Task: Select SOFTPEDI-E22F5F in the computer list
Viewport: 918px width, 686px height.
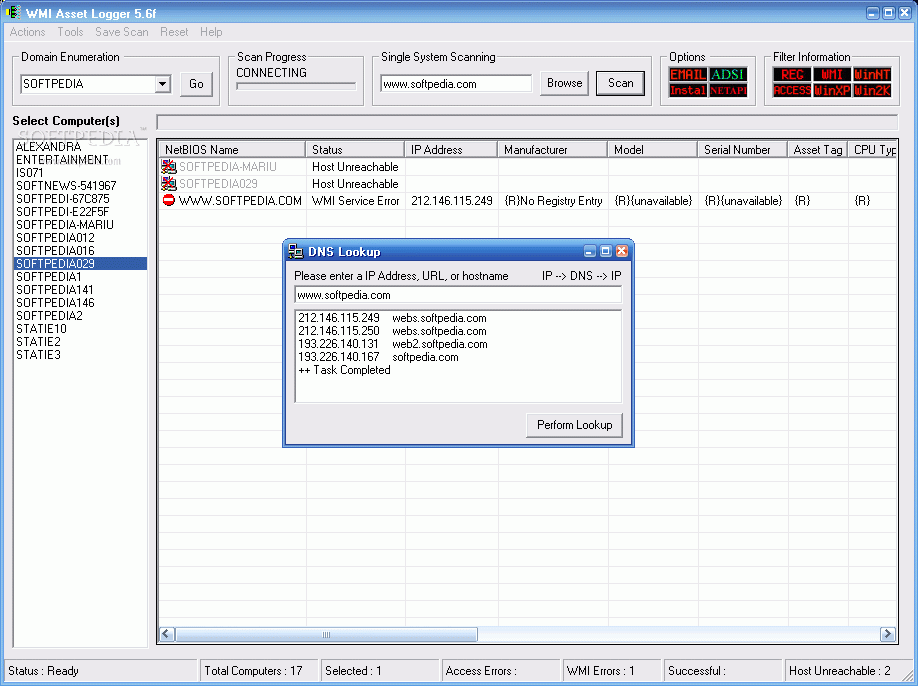Action: pyautogui.click(x=80, y=211)
